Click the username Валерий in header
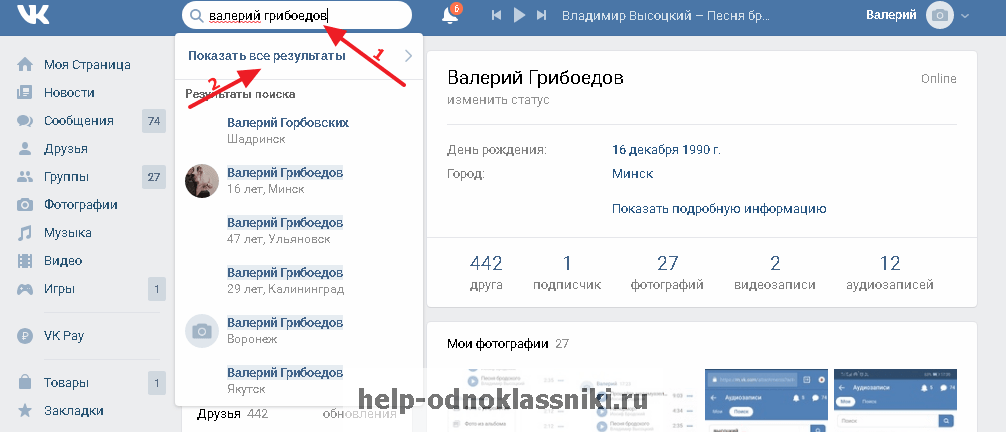Image resolution: width=1006 pixels, height=432 pixels. point(891,15)
